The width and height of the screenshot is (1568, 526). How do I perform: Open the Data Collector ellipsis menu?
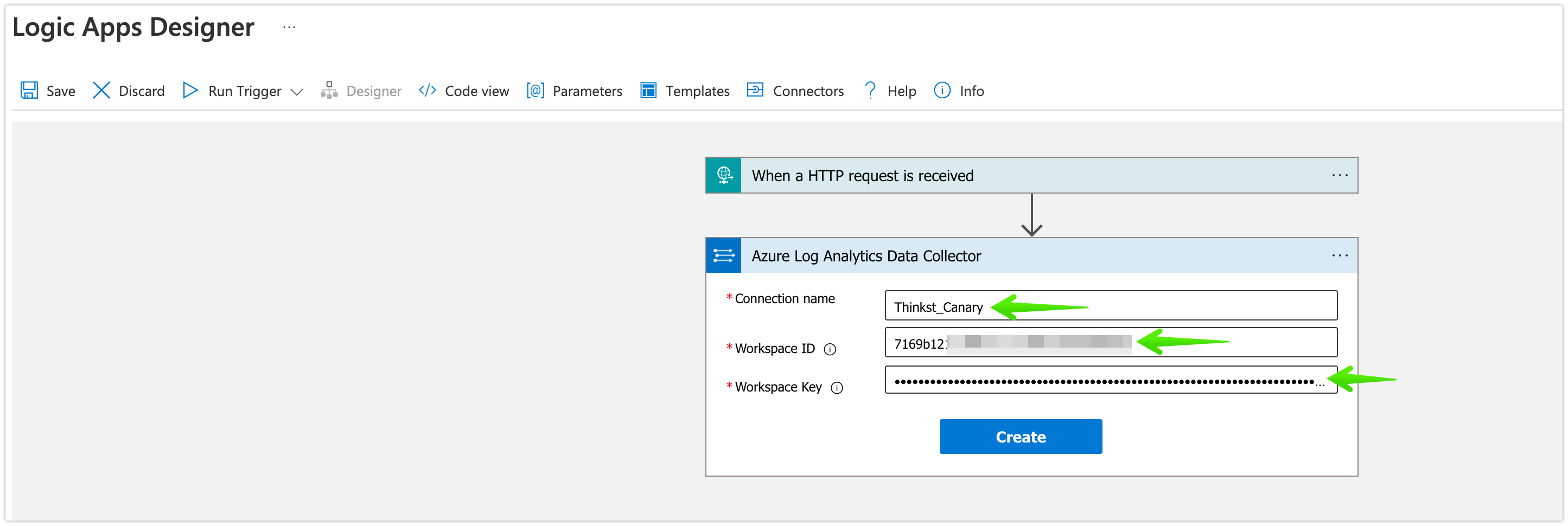[x=1340, y=255]
